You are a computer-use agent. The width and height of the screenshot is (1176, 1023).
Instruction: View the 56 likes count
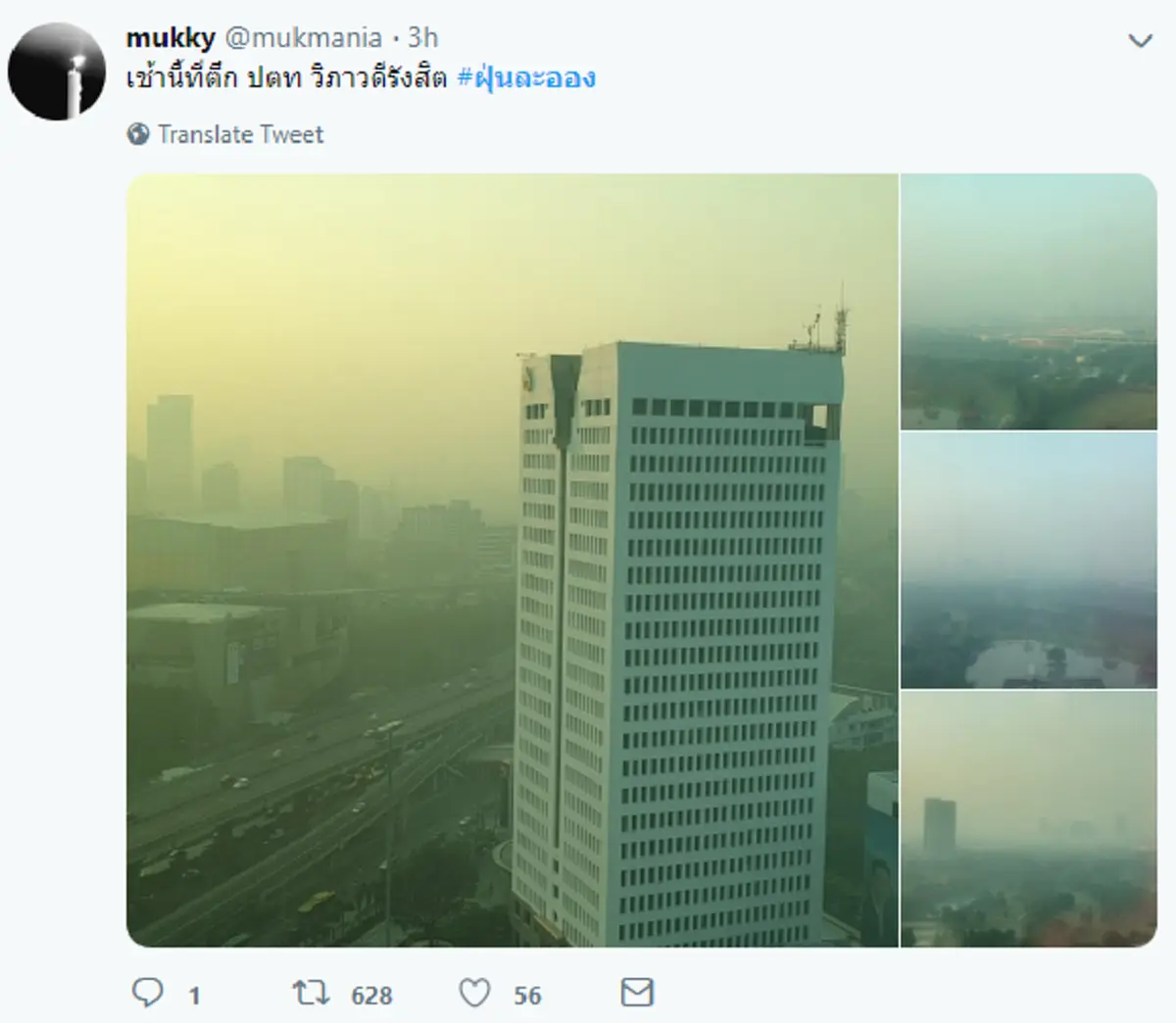[527, 996]
